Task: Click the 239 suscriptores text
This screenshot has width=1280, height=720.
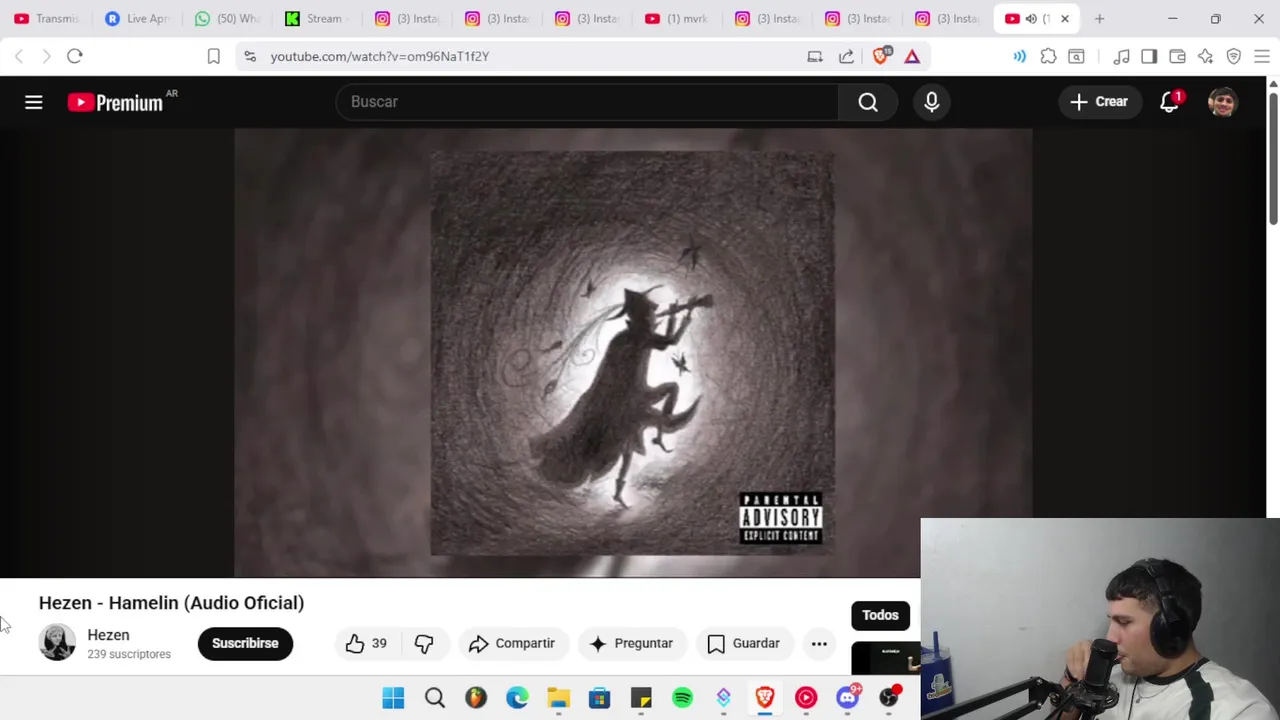Action: pos(129,654)
